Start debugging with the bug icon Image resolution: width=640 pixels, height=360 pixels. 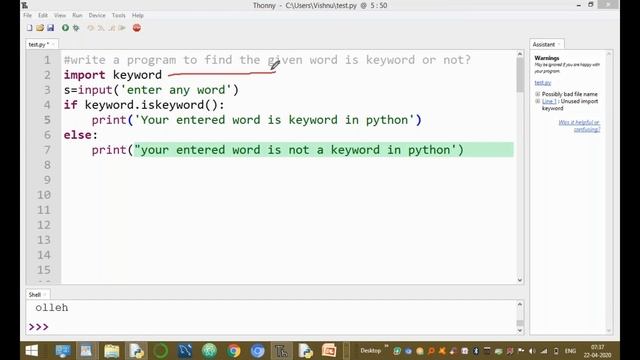76,28
